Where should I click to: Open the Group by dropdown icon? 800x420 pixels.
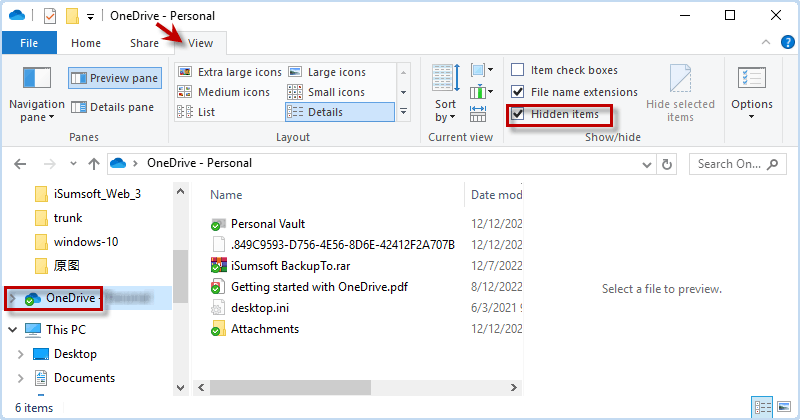(482, 70)
